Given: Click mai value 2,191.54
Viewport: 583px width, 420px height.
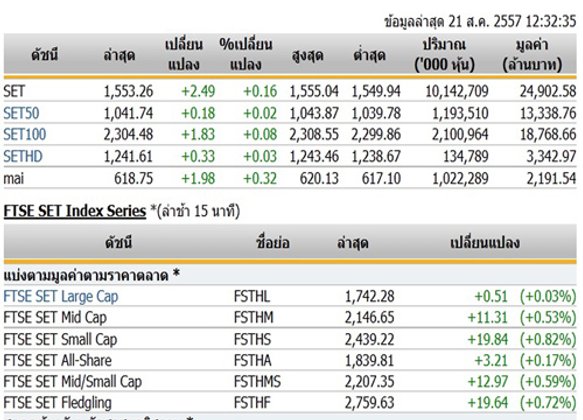Looking at the screenshot, I should pos(551,179).
